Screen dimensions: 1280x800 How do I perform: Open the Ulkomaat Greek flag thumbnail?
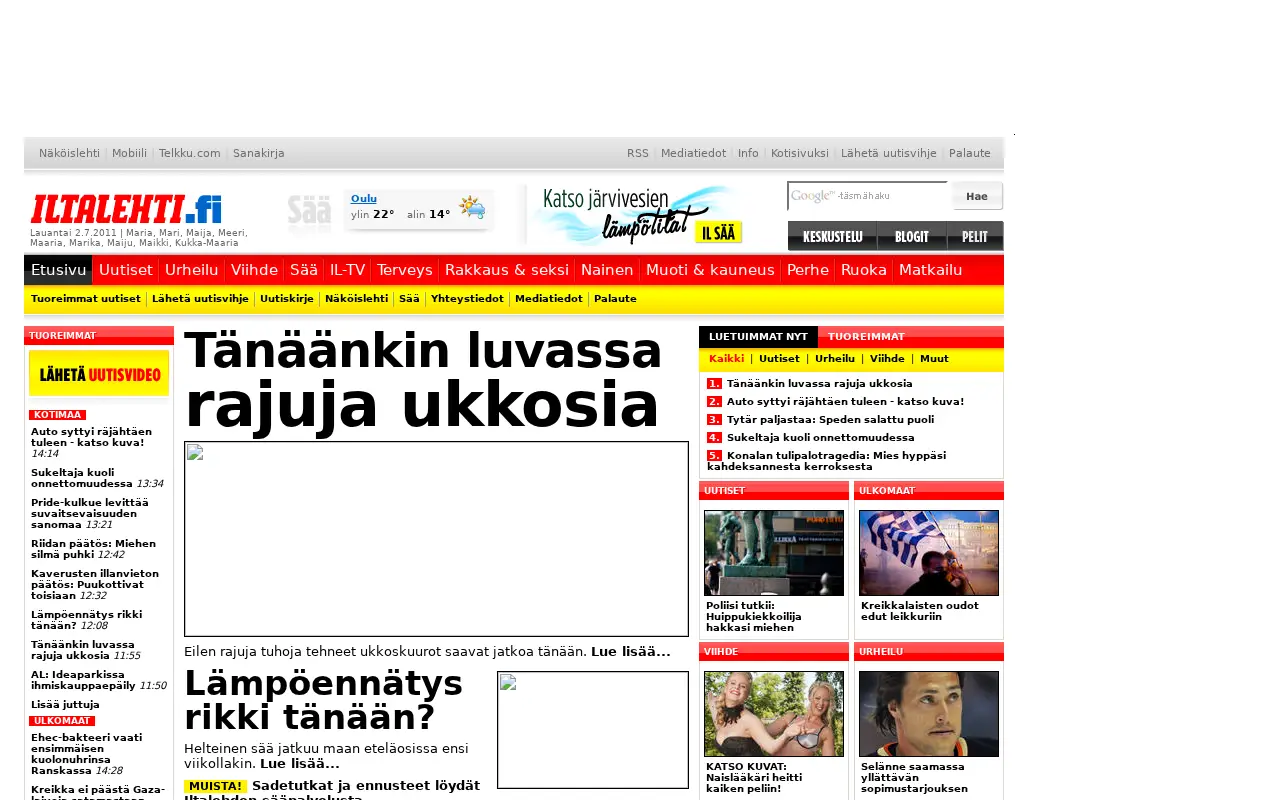pyautogui.click(x=929, y=553)
